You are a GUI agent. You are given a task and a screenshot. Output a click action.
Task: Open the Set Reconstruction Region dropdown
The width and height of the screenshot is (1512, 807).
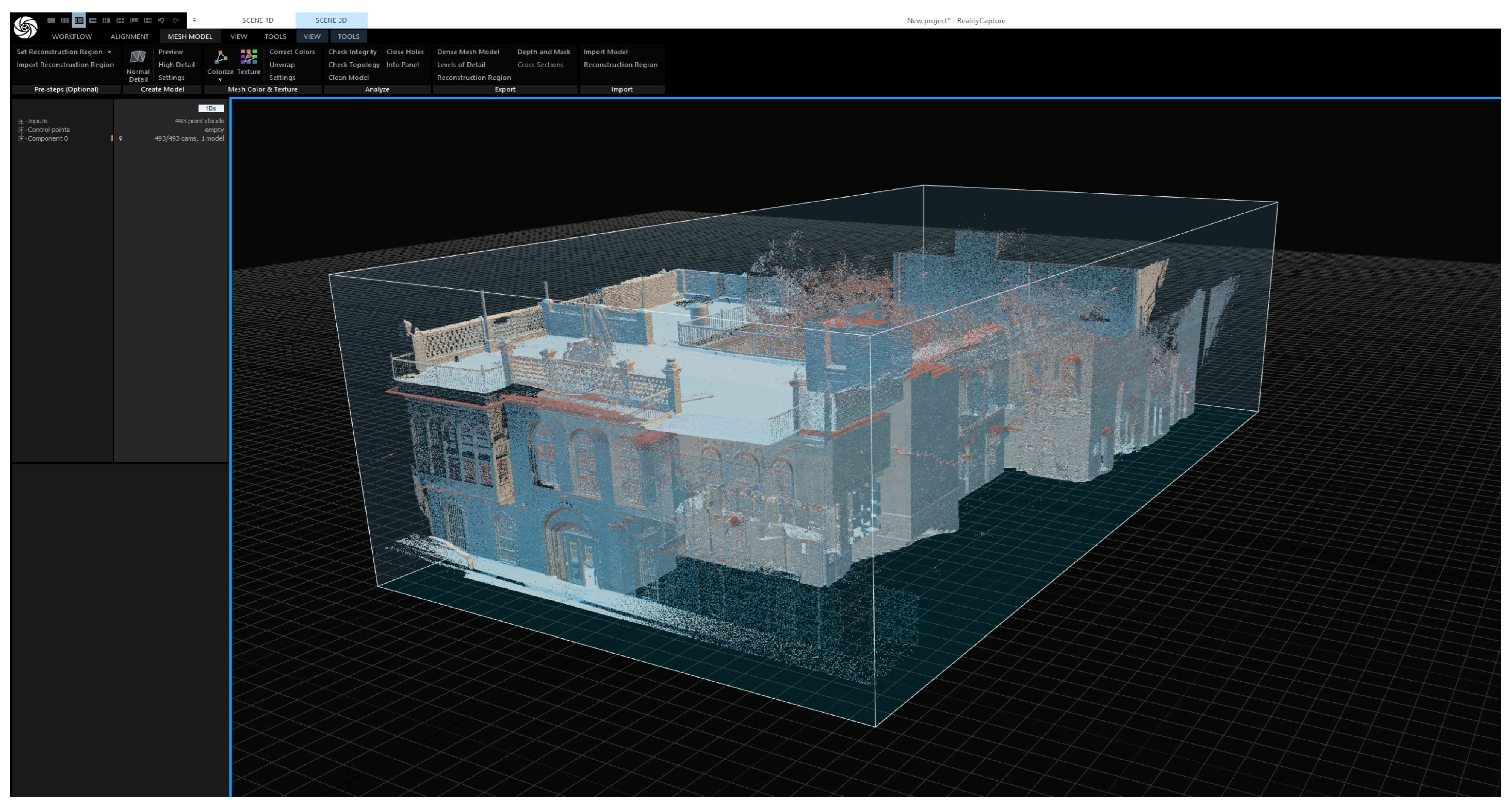click(109, 52)
